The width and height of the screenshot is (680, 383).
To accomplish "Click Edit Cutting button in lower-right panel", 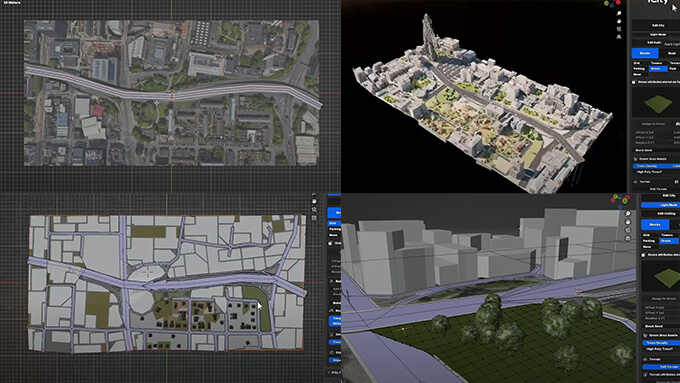I will (660, 213).
